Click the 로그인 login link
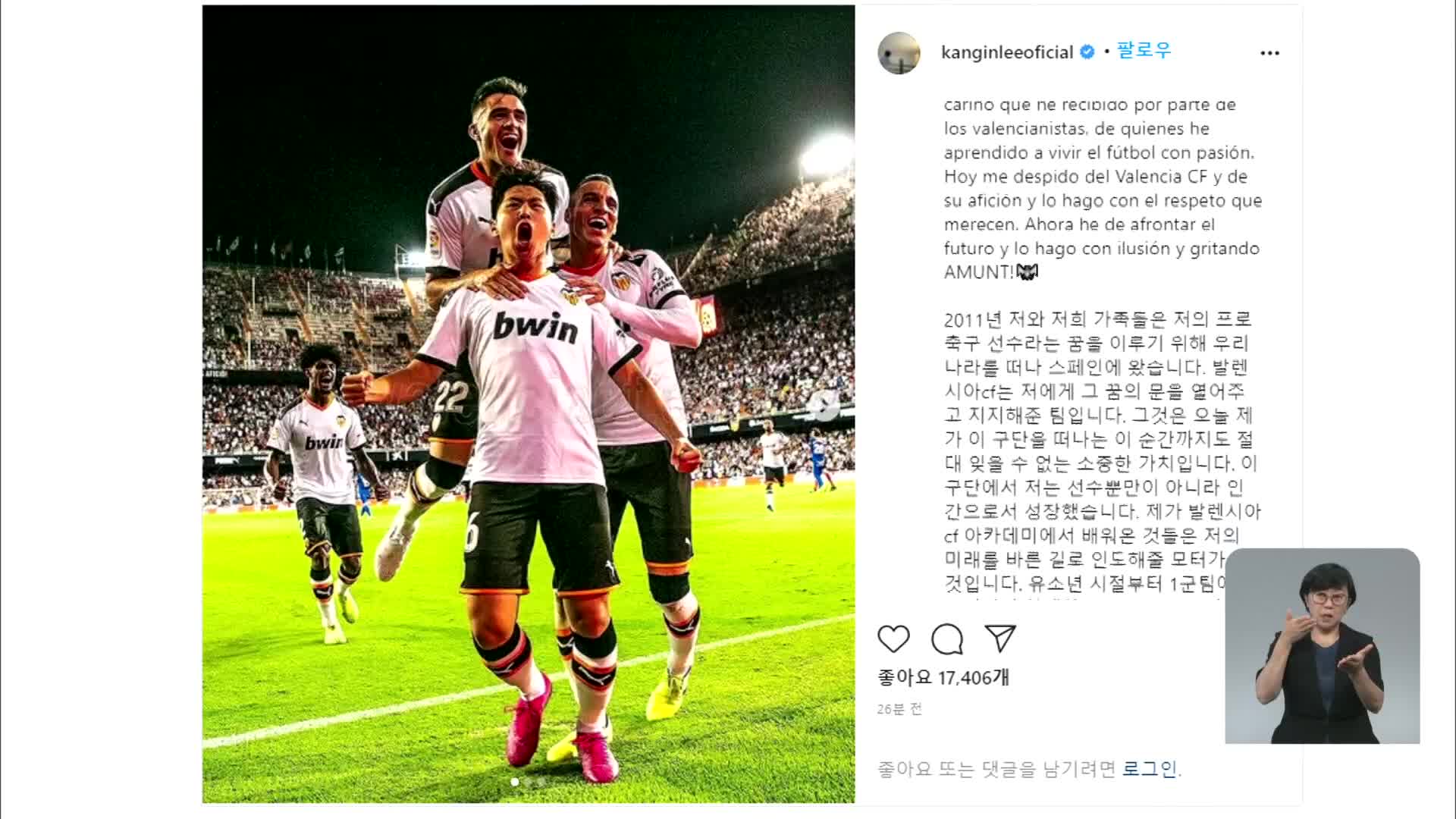This screenshot has height=819, width=1456. tap(1150, 769)
